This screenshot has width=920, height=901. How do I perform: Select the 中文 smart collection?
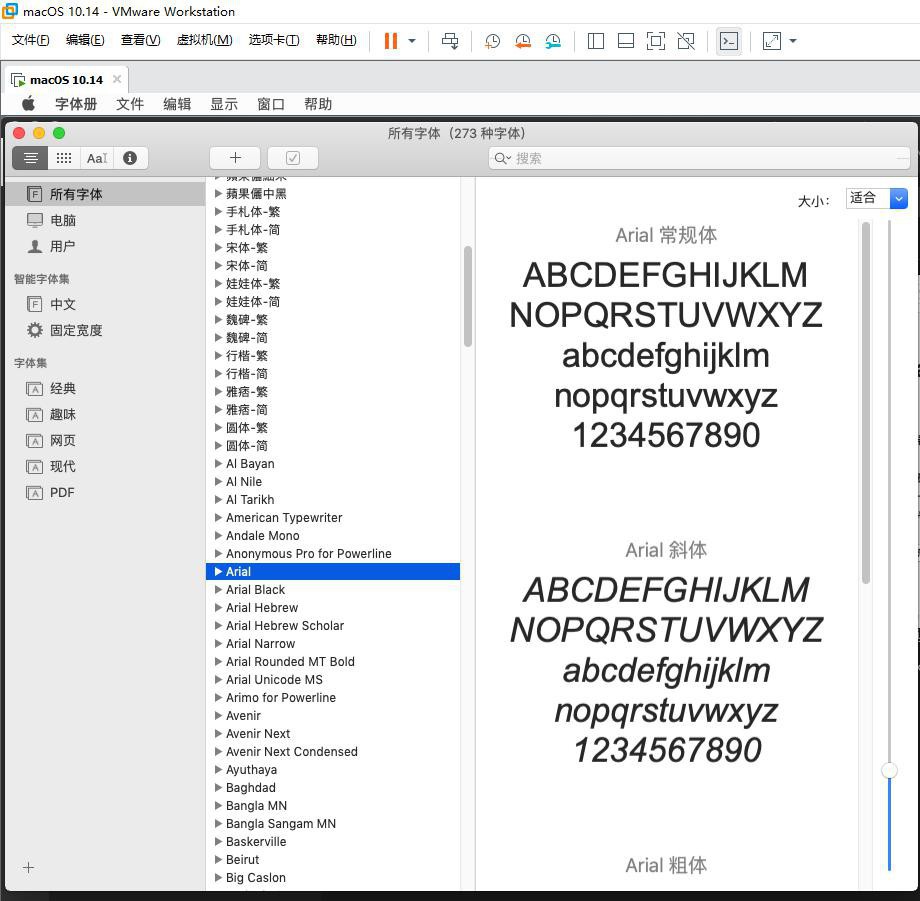[x=105, y=304]
